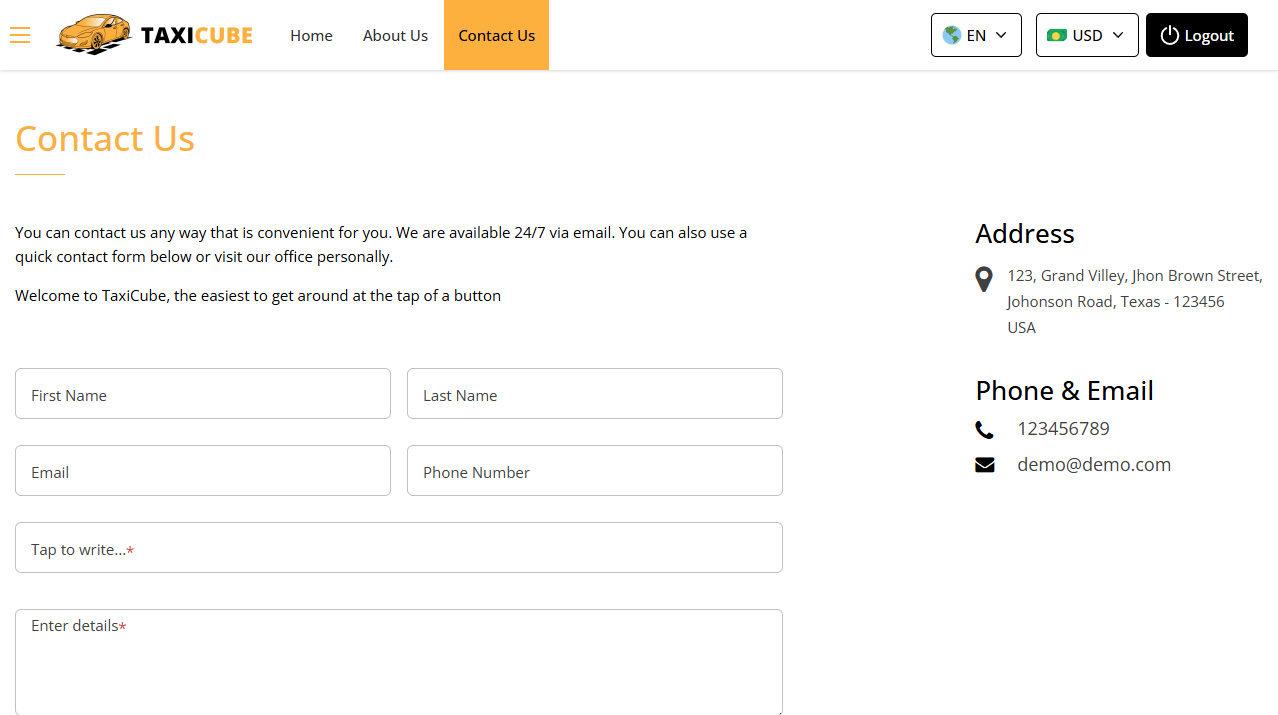Click the phone handset icon
Screen dimensions: 1278x715
click(985, 430)
